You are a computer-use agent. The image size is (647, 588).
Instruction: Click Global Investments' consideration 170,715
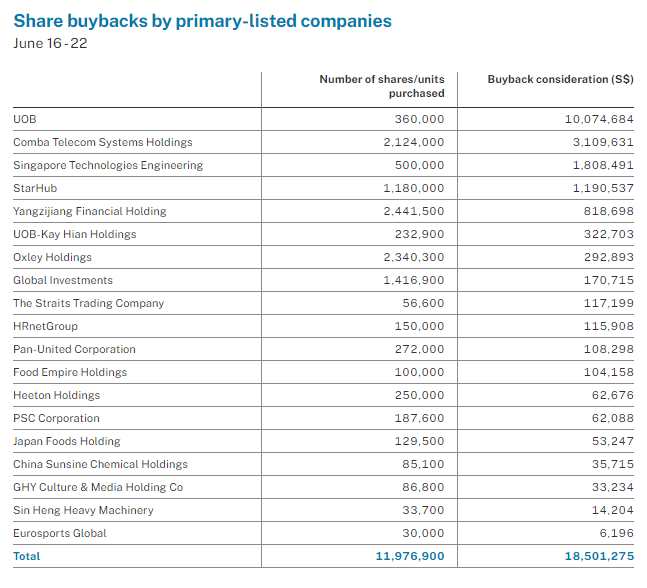[x=609, y=280]
